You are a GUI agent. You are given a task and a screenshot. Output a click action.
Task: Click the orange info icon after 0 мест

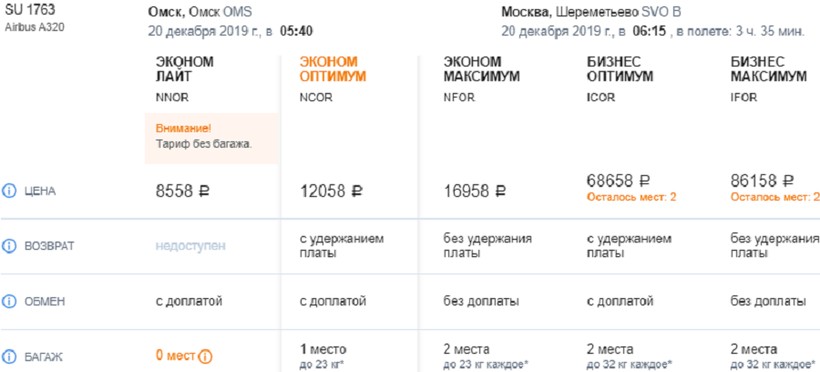click(206, 357)
